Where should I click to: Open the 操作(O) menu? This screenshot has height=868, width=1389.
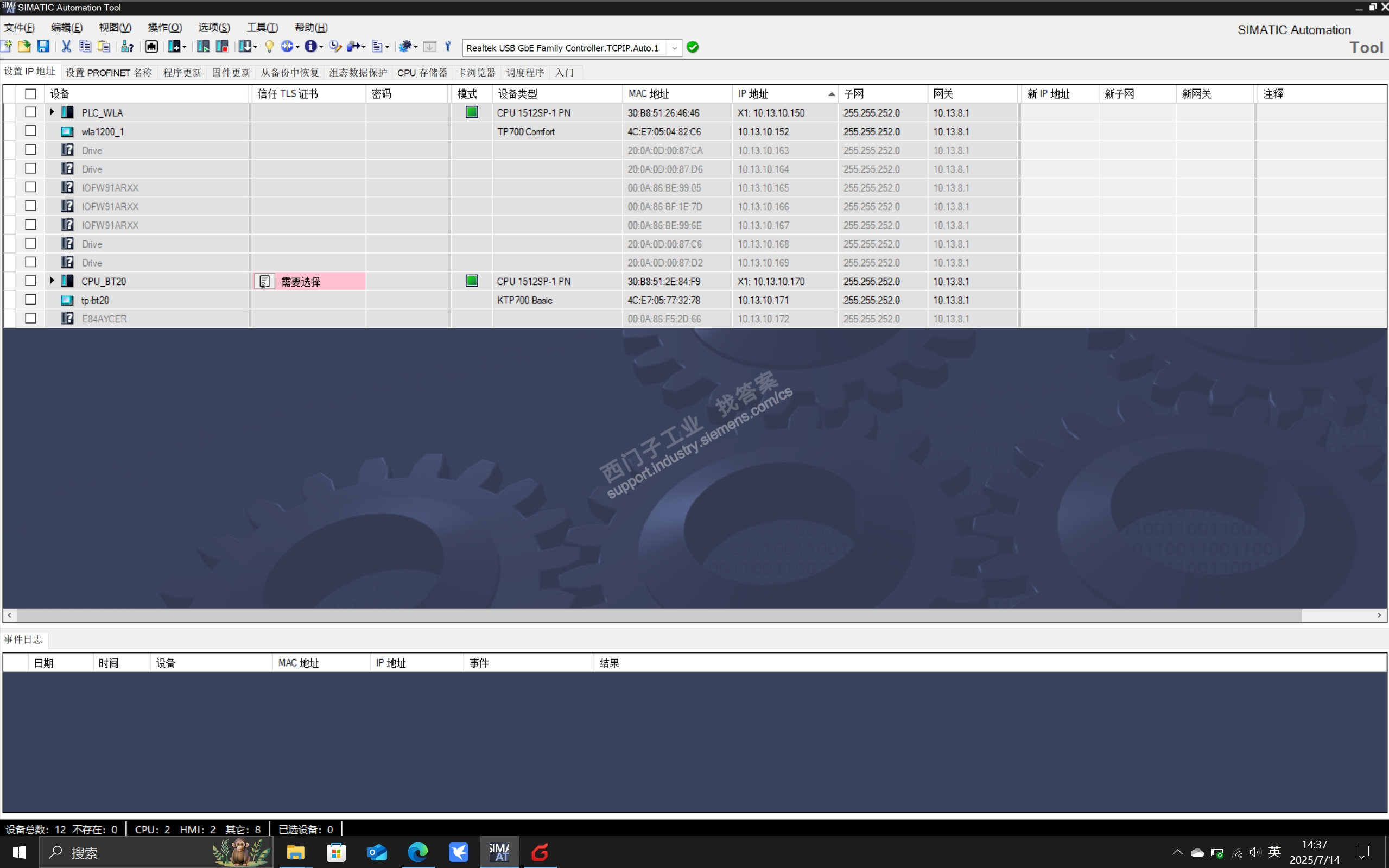click(x=164, y=28)
